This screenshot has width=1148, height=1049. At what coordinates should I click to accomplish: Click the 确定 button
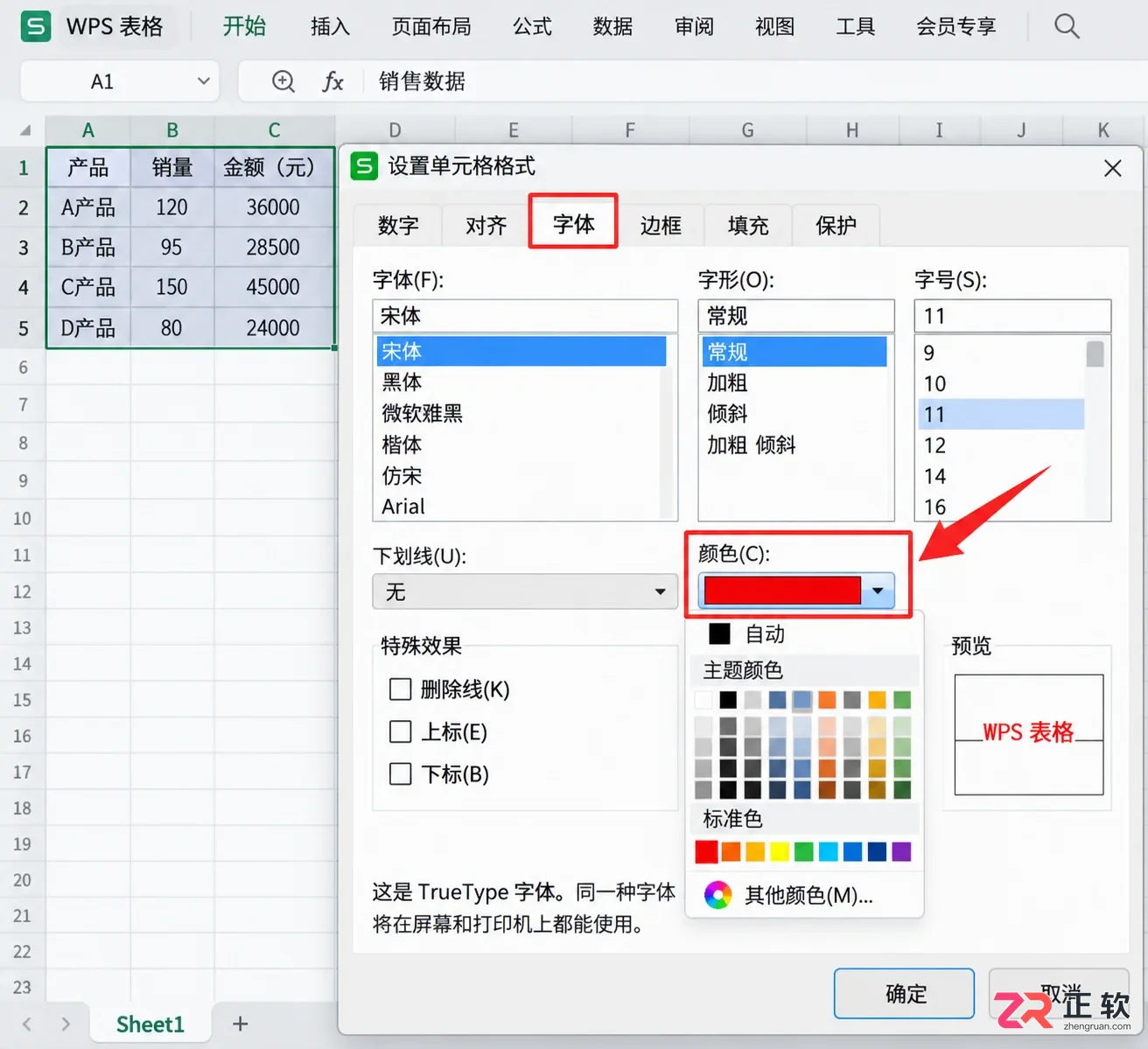coord(904,993)
